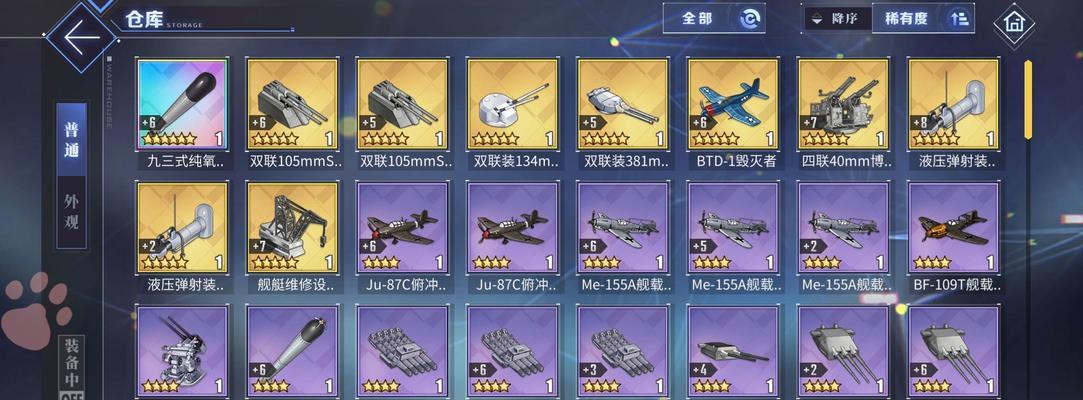Switch to the 外观 tab
This screenshot has width=1083, height=400.
(72, 212)
